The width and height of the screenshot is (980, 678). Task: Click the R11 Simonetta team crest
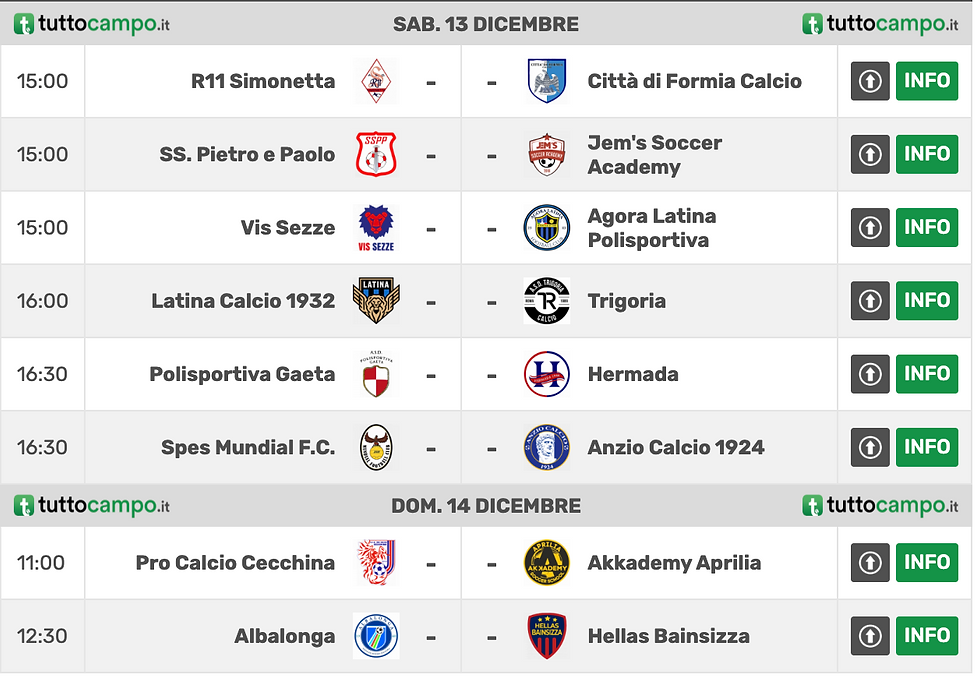376,81
